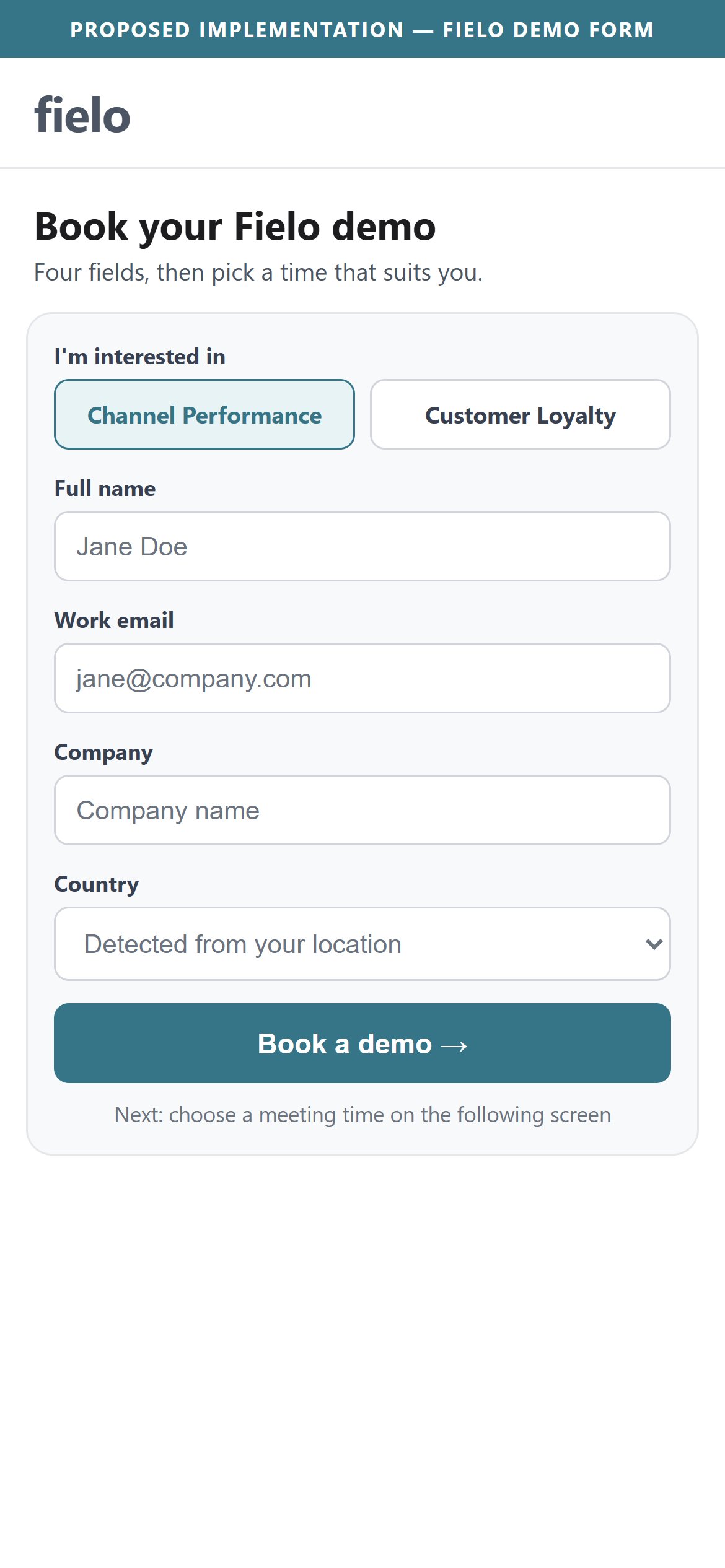Click the Book a demo button
Screen dimensions: 725x1568
tap(362, 1043)
